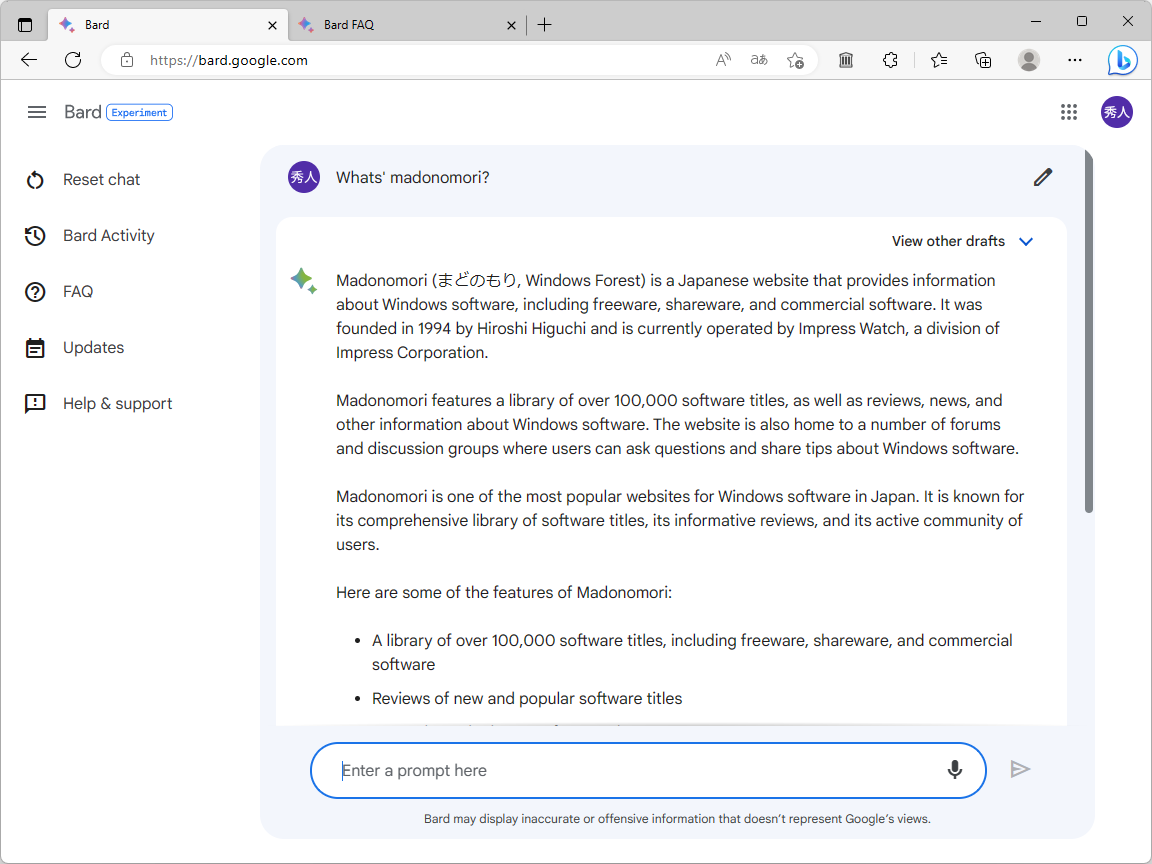1152x864 pixels.
Task: Select Reset chat in sidebar
Action: tap(101, 180)
